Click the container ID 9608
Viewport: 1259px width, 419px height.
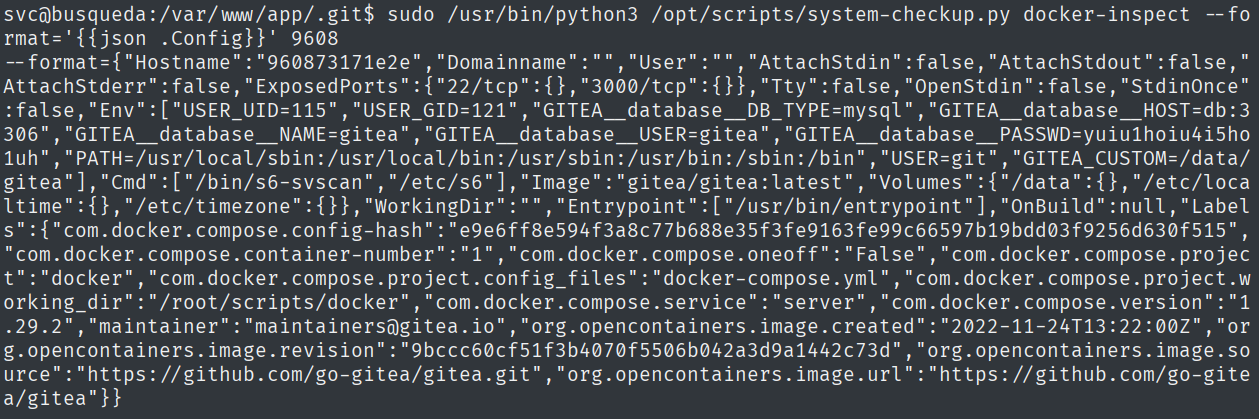317,39
